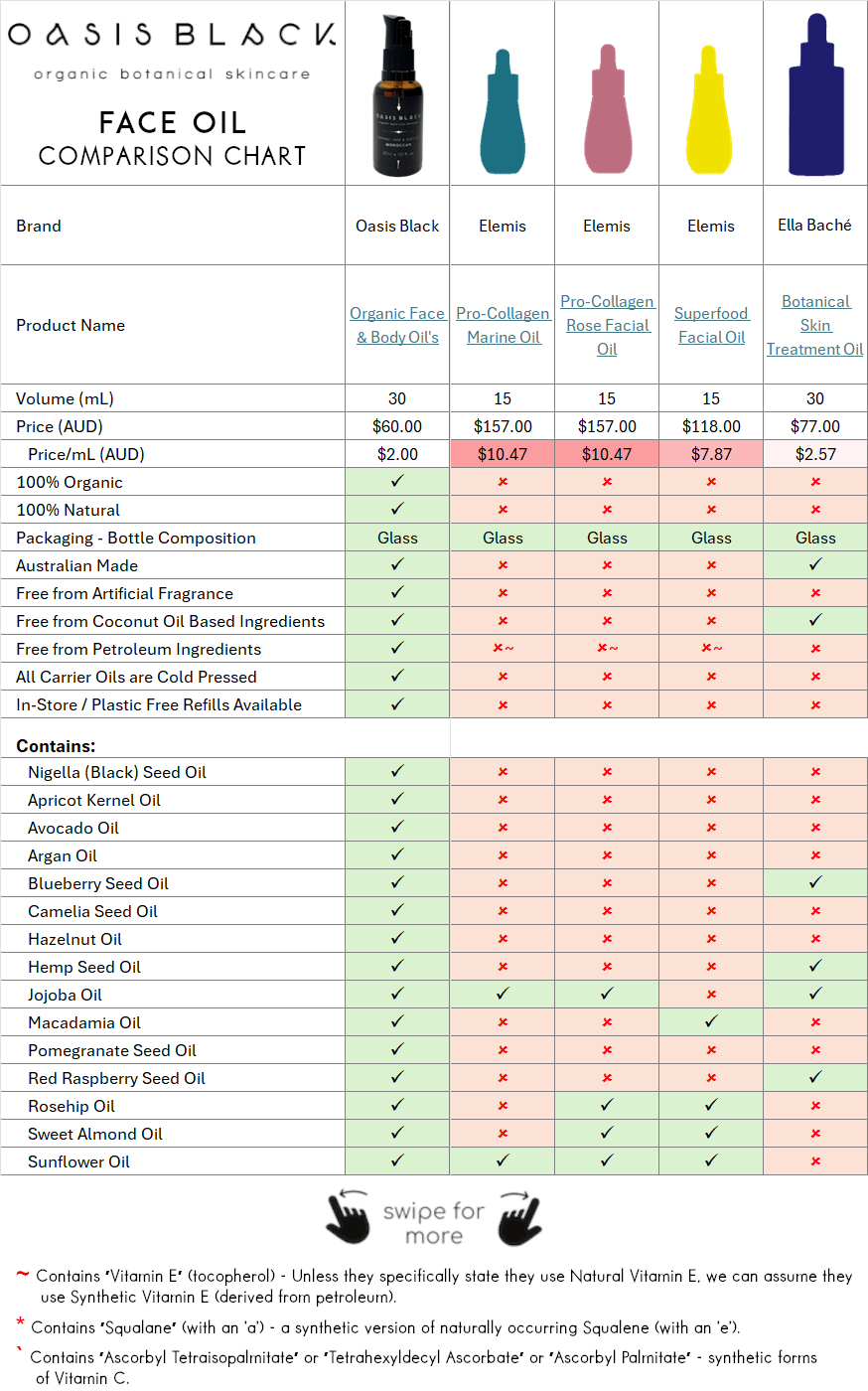Screen dimensions: 868x1391
Task: Click the Squalane asterisk footnote
Action: (378, 1325)
